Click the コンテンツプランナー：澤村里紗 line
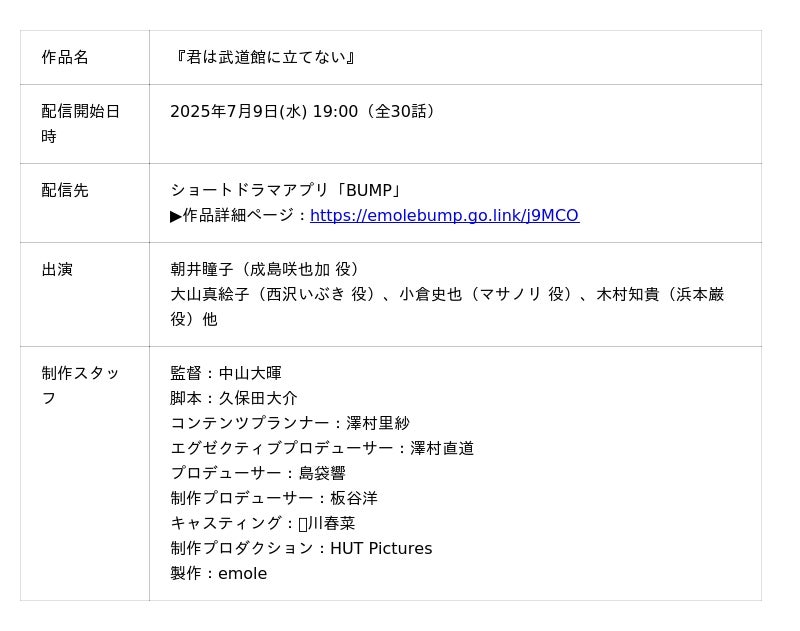The image size is (800, 631). pyautogui.click(x=290, y=423)
